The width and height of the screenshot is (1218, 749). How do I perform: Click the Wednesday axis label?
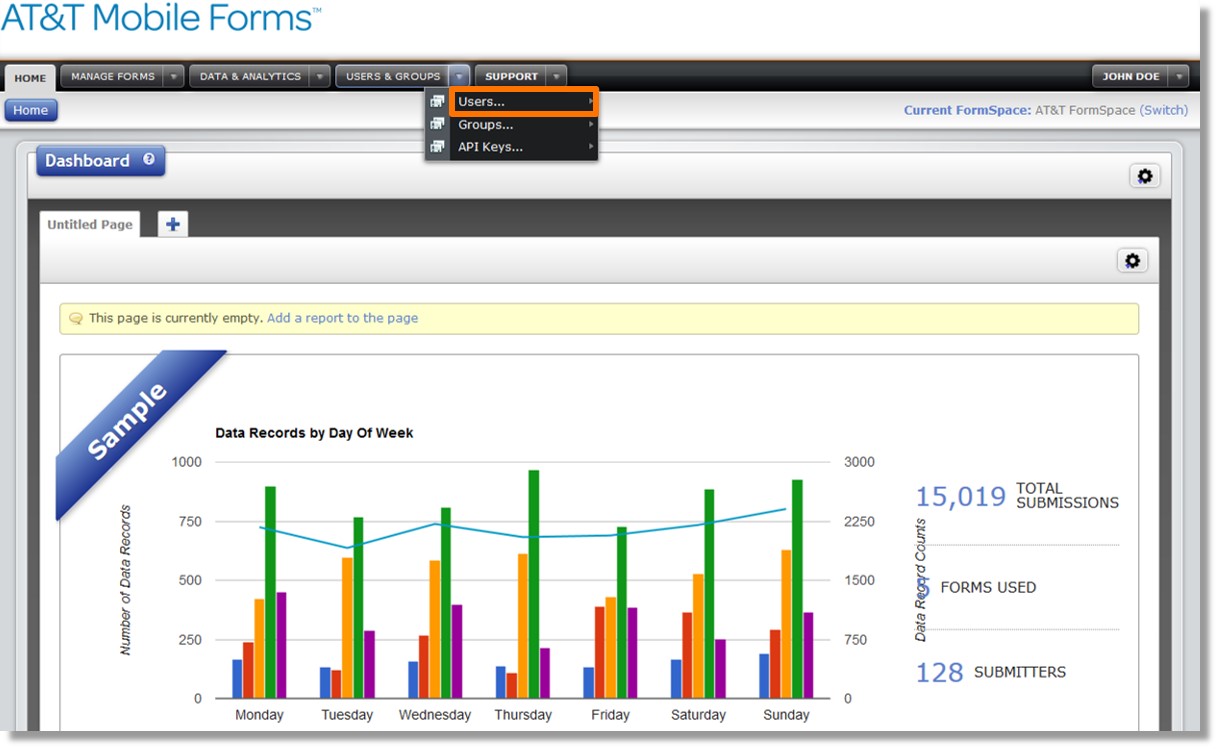pyautogui.click(x=435, y=715)
